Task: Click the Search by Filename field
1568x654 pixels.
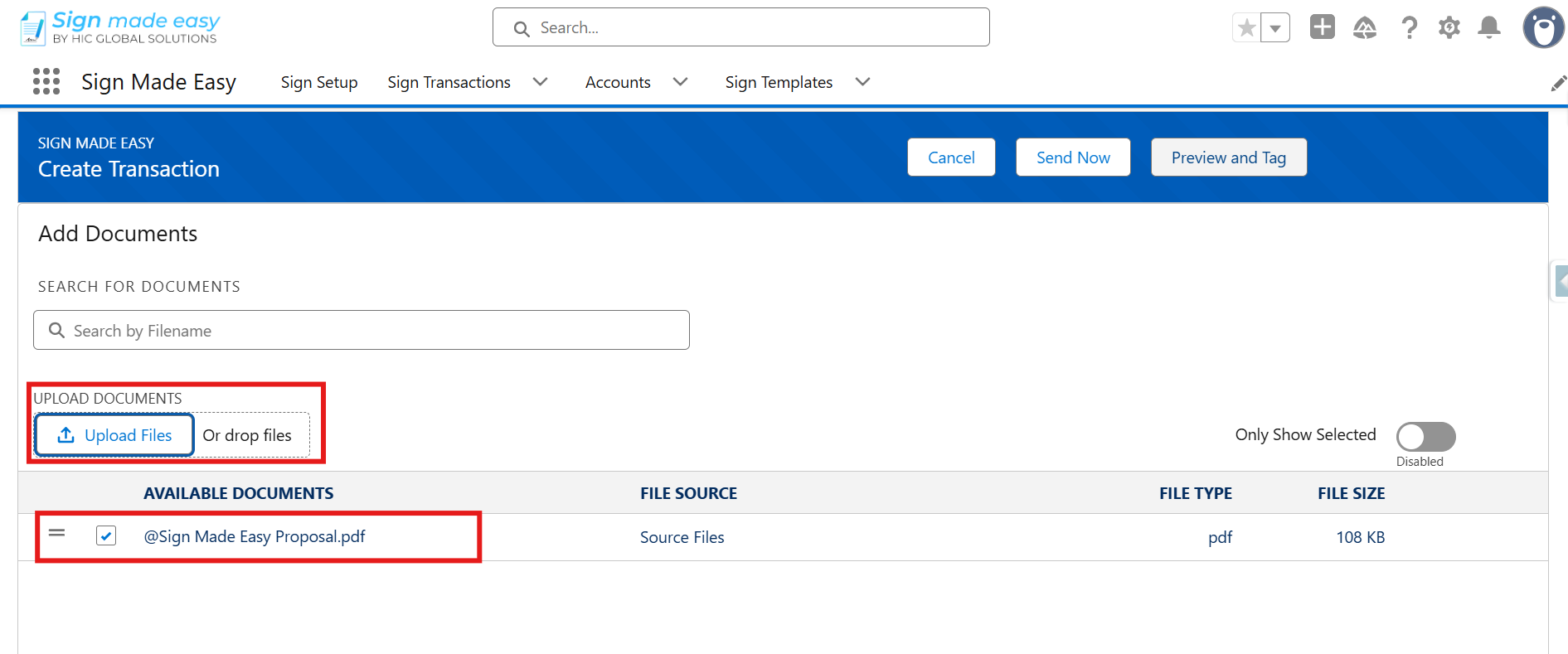Action: (x=362, y=330)
